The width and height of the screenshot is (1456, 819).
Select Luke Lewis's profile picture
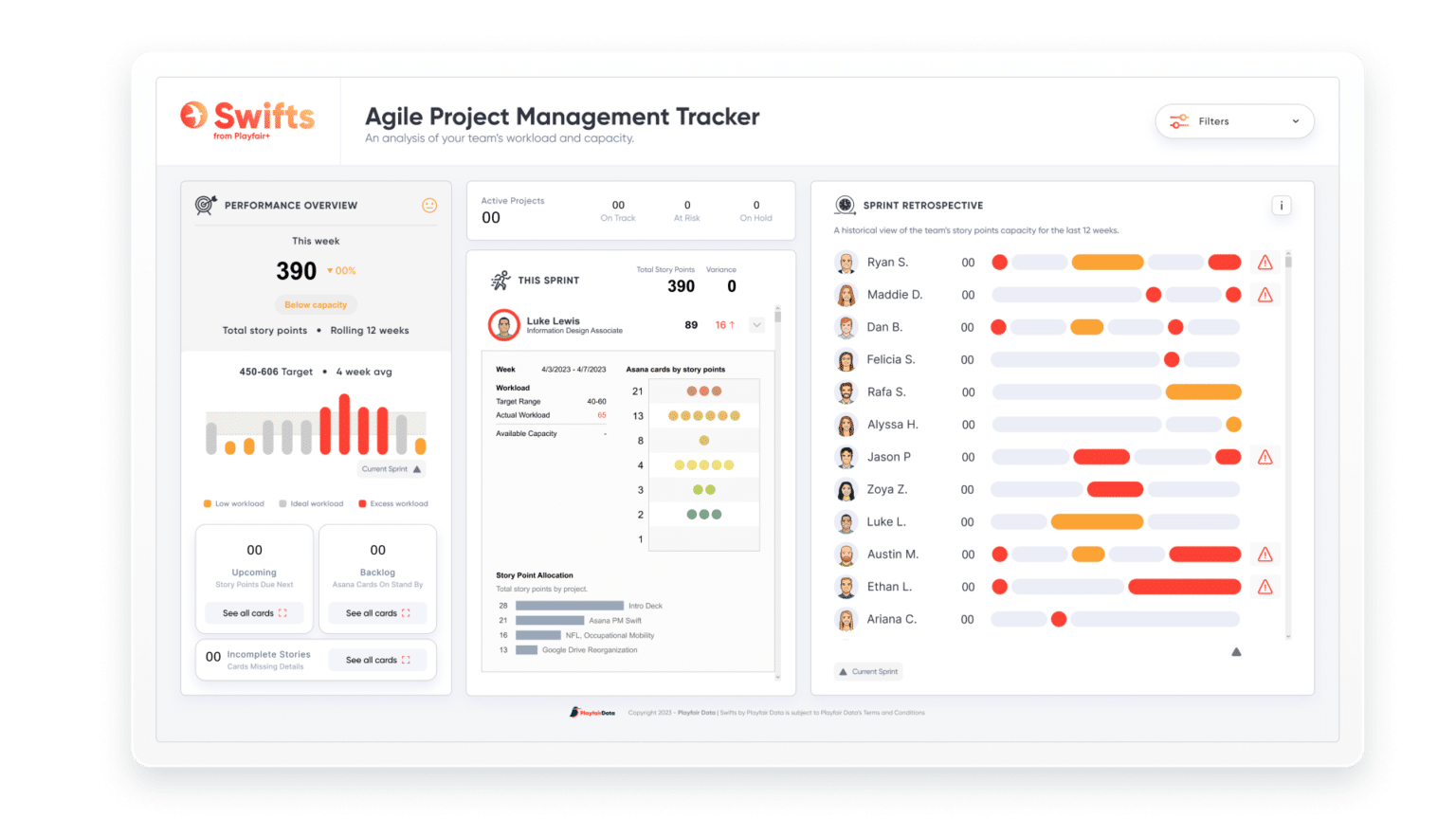pos(503,324)
